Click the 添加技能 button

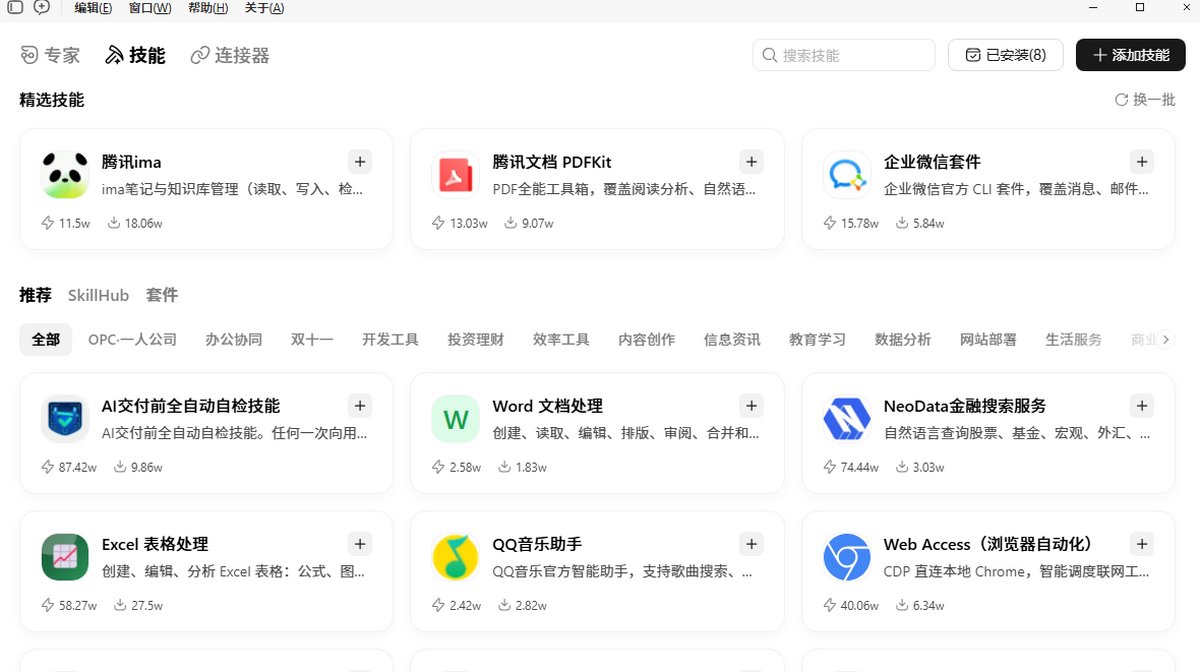tap(1131, 55)
